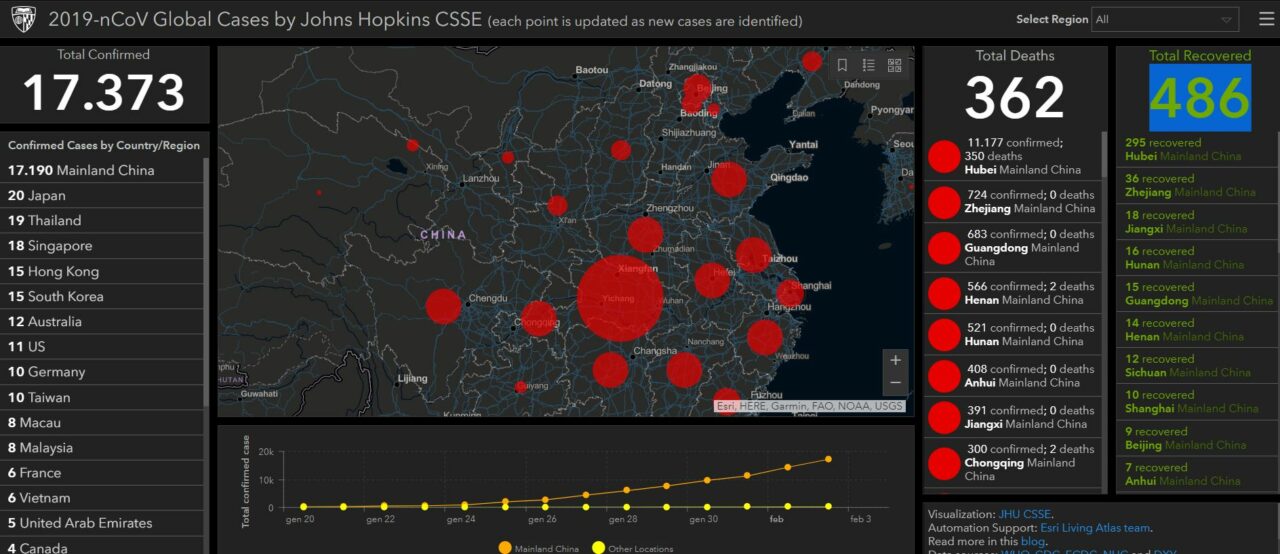Image resolution: width=1280 pixels, height=554 pixels.
Task: Click the Total Deaths 362 counter
Action: 1014,98
